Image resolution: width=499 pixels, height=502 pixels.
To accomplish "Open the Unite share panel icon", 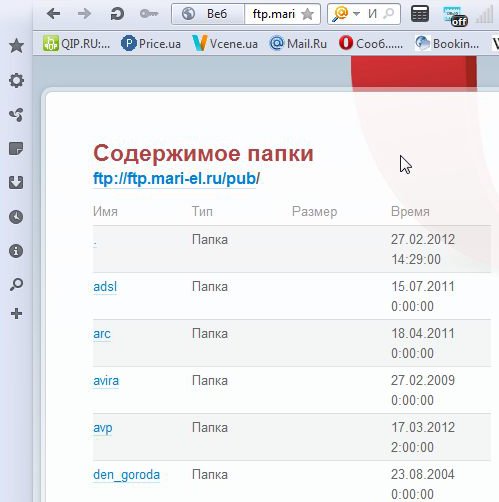I will tap(16, 115).
